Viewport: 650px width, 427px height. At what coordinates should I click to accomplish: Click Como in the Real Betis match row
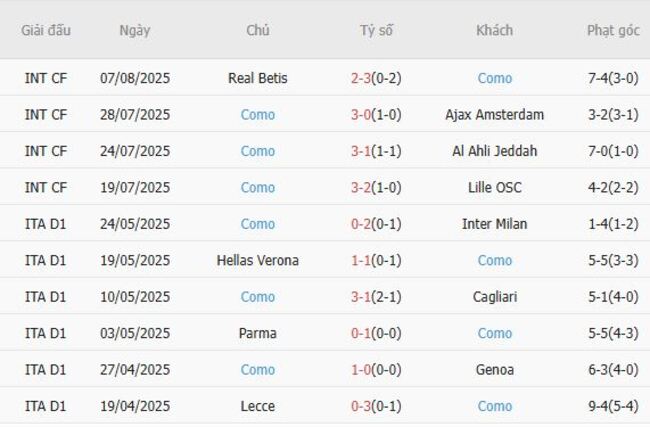point(494,78)
